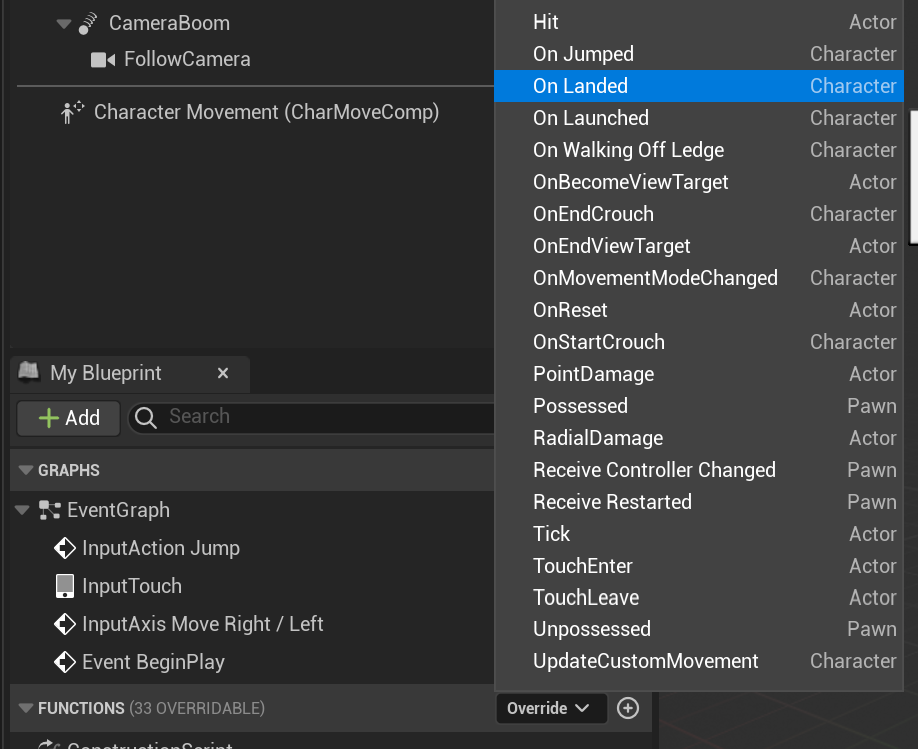
Task: Click the FollowCamera camera icon
Action: click(x=103, y=60)
